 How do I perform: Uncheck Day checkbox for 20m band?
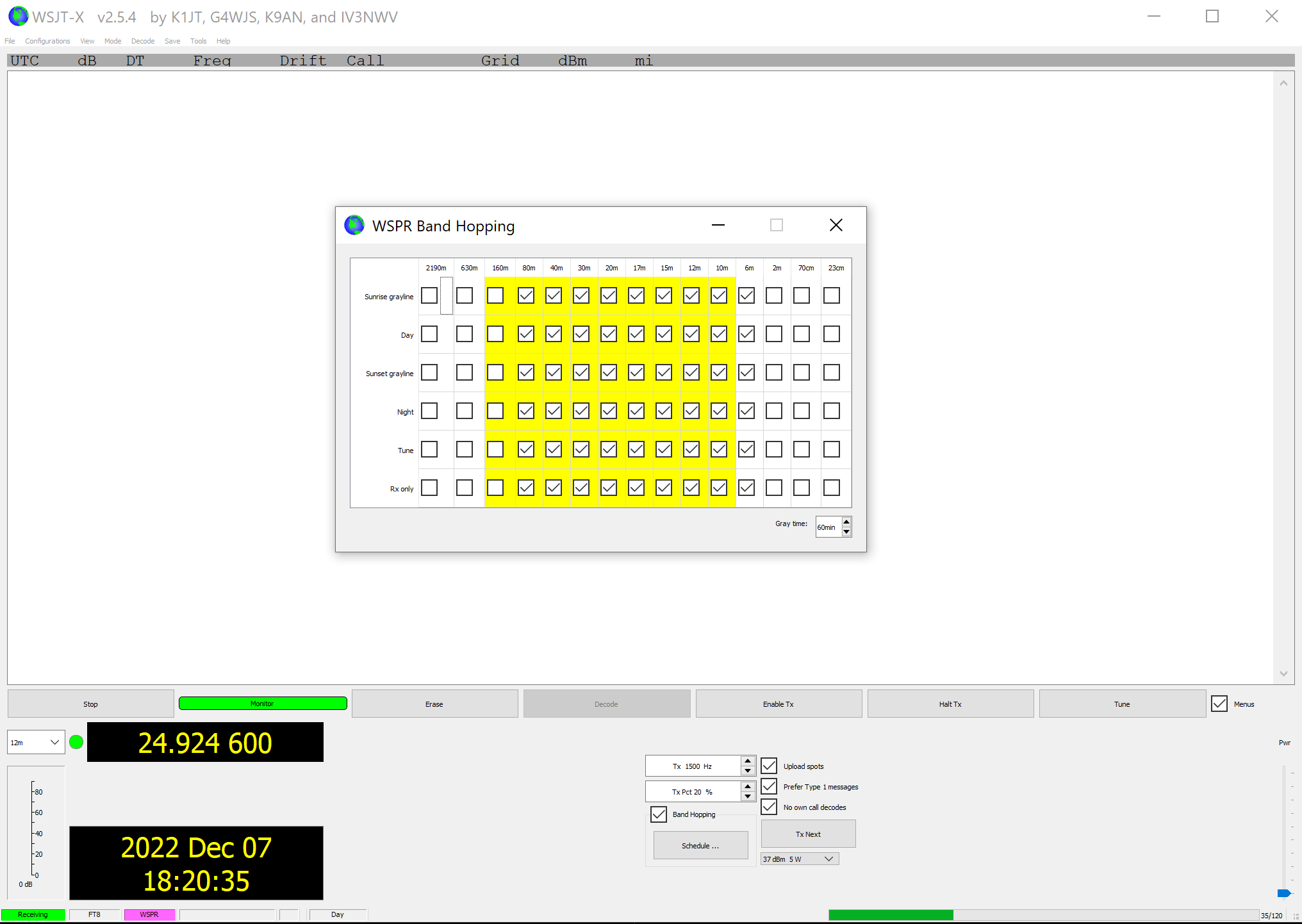point(609,334)
